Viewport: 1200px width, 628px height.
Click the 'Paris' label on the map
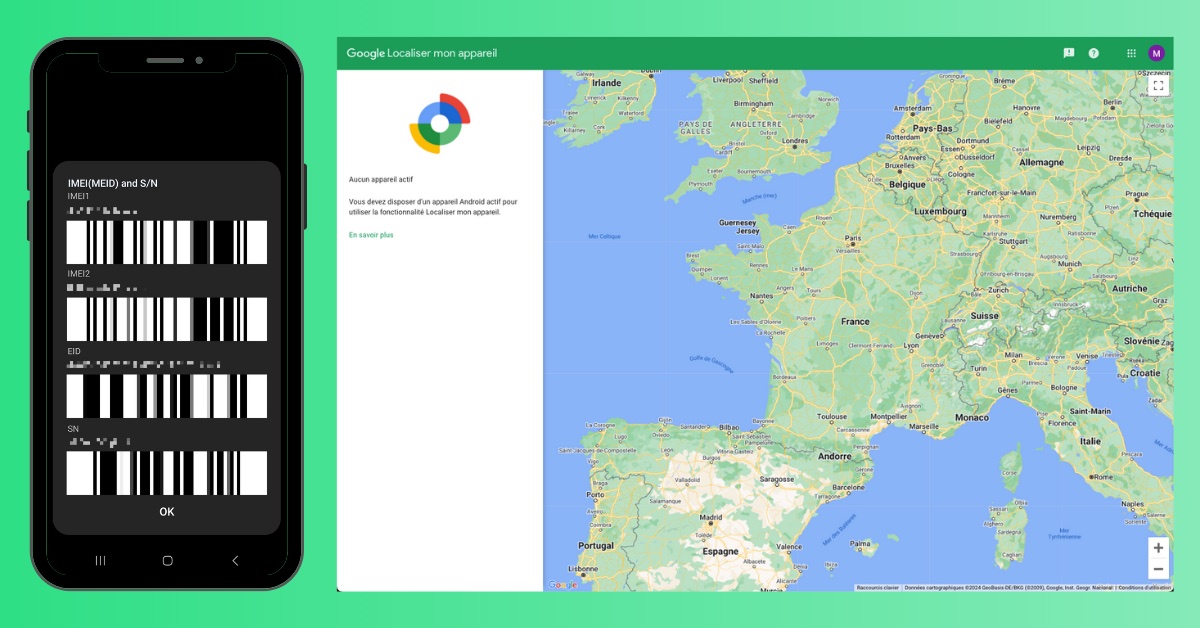point(853,238)
